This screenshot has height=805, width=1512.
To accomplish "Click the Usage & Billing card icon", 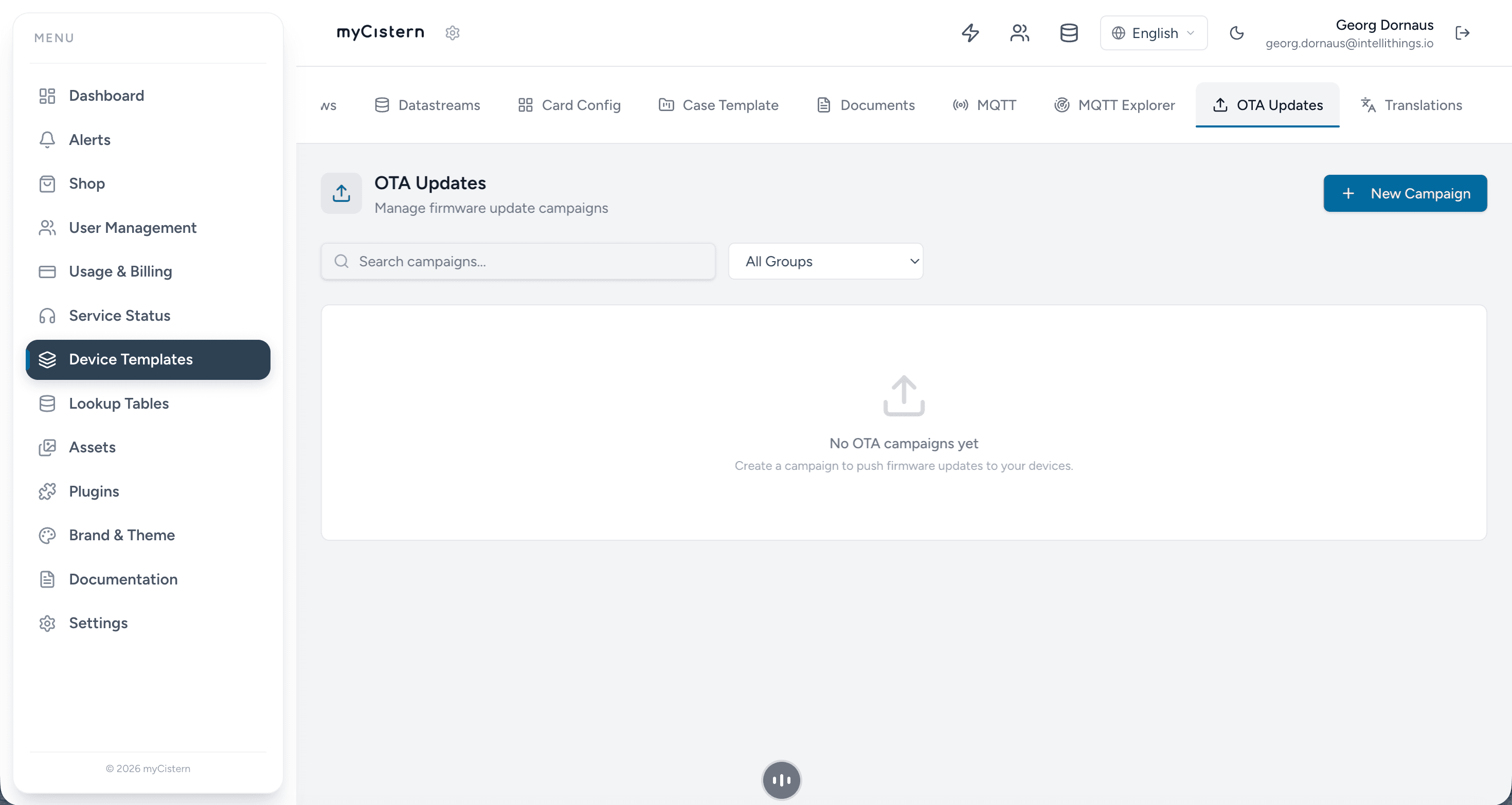I will click(x=47, y=271).
